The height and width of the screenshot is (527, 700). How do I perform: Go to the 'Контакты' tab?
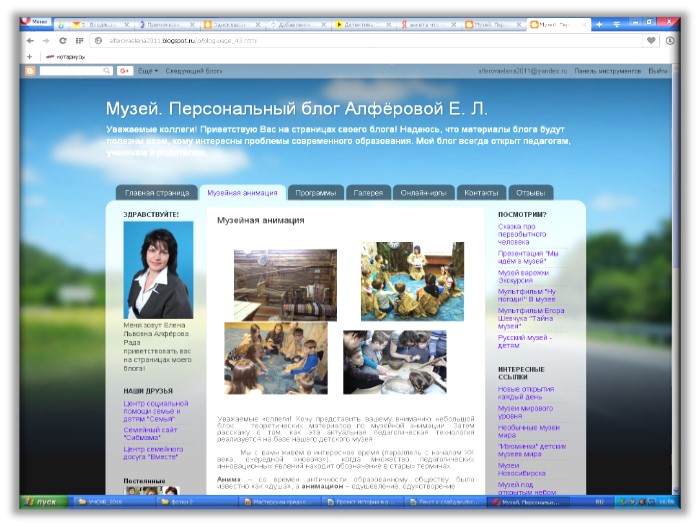[x=481, y=192]
